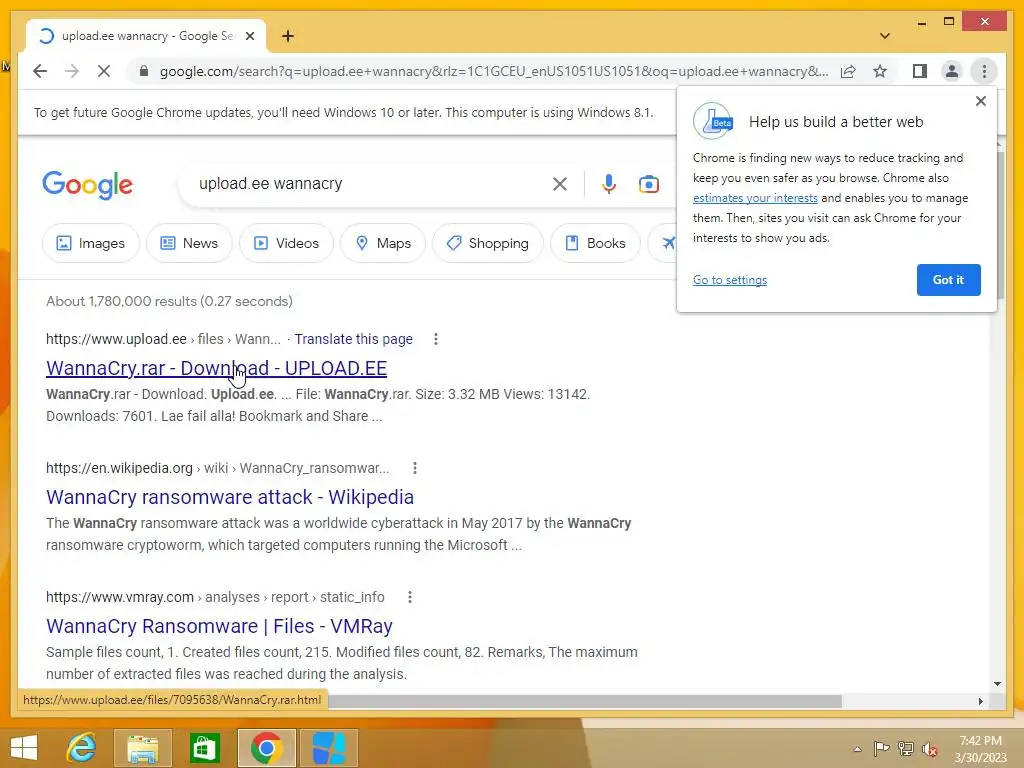1024x768 pixels.
Task: Switch to Books results
Action: click(596, 243)
